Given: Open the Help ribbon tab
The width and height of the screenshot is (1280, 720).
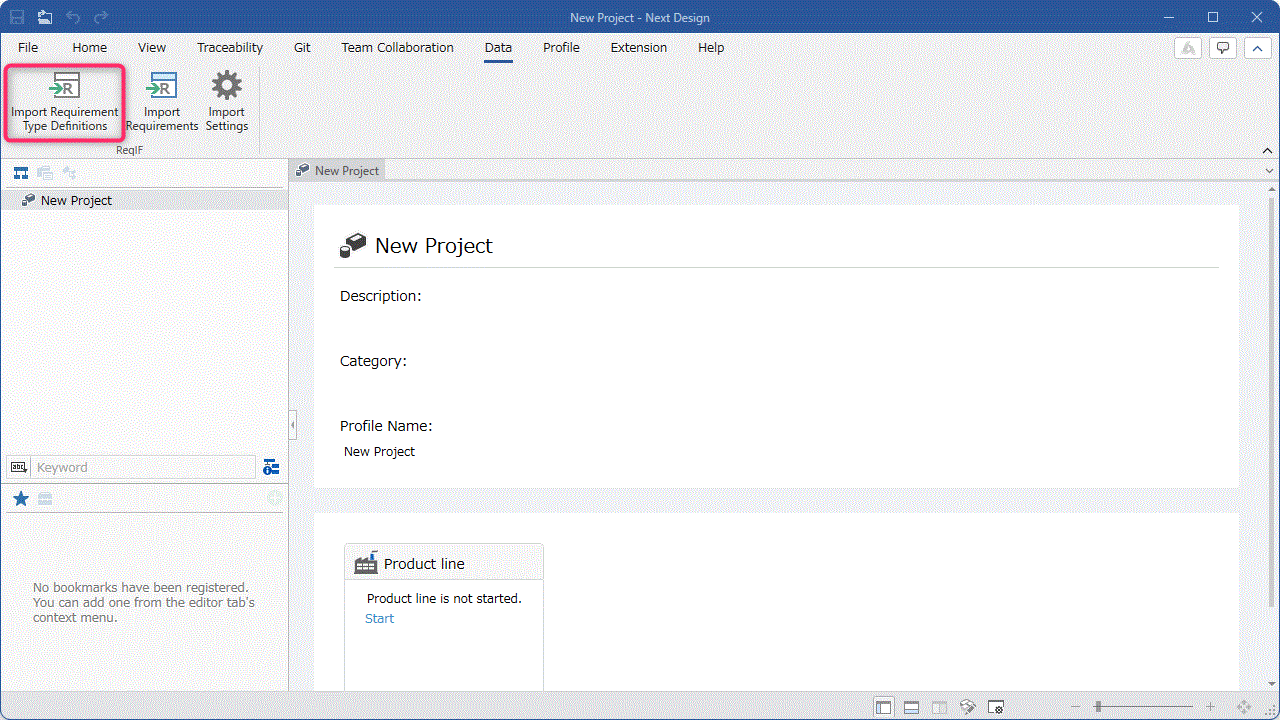Looking at the screenshot, I should pyautogui.click(x=711, y=47).
